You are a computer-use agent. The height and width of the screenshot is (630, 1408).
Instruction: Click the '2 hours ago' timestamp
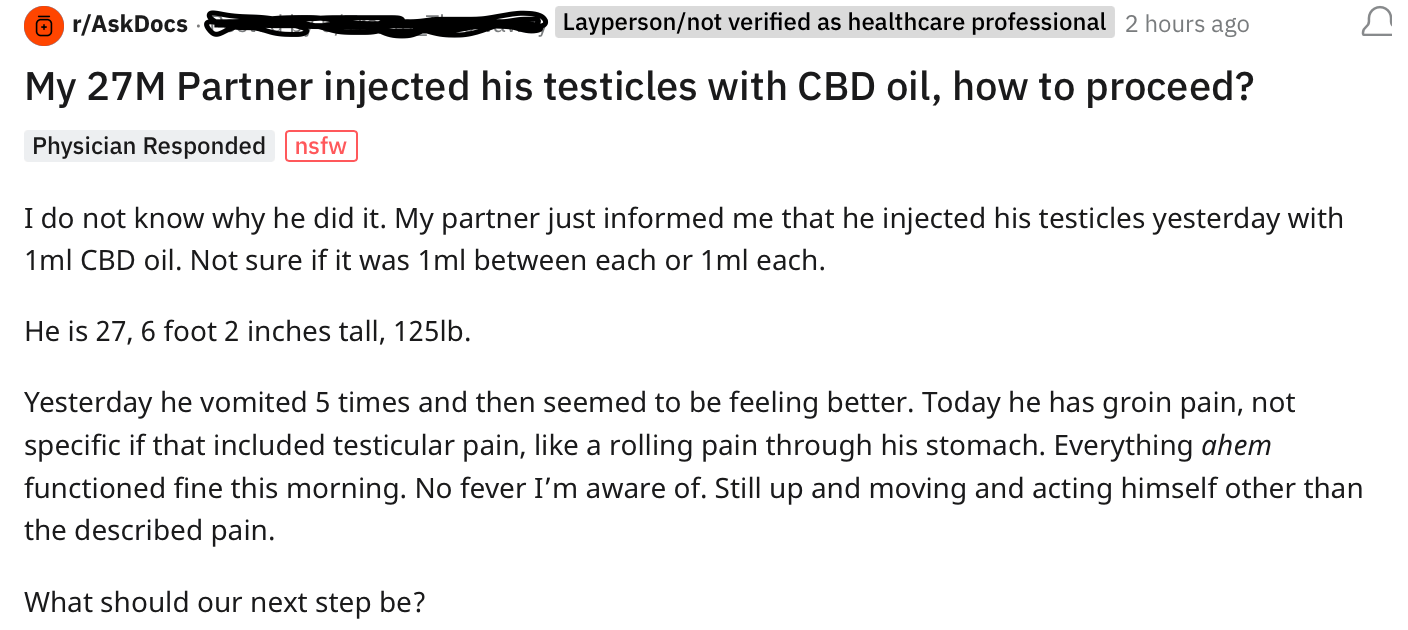[1186, 25]
